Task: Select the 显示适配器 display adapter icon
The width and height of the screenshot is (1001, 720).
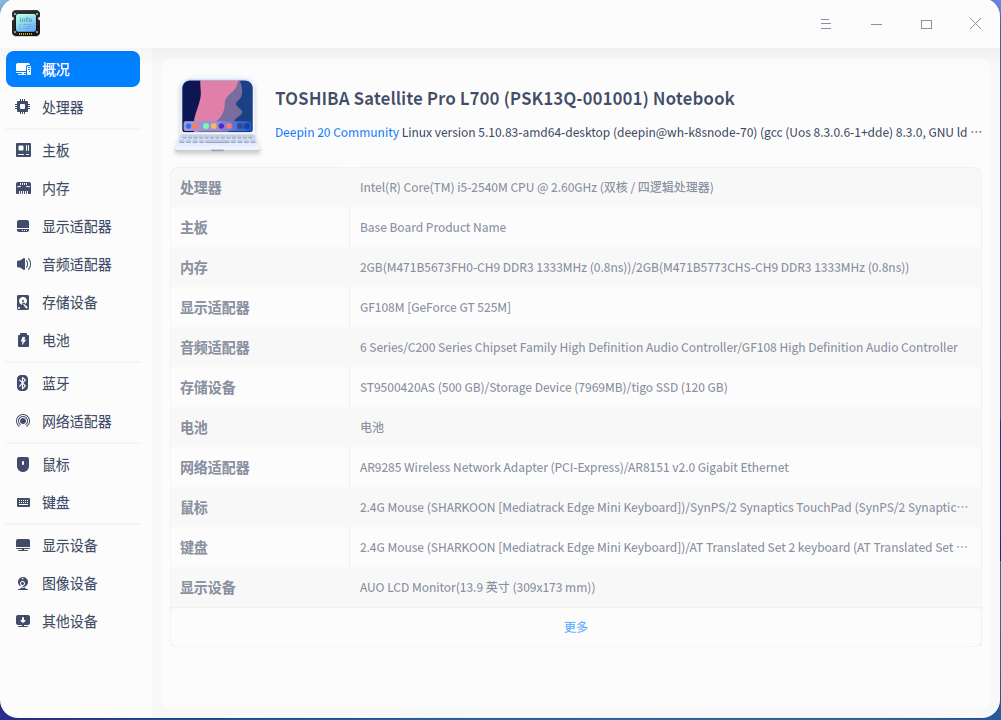Action: tap(22, 226)
